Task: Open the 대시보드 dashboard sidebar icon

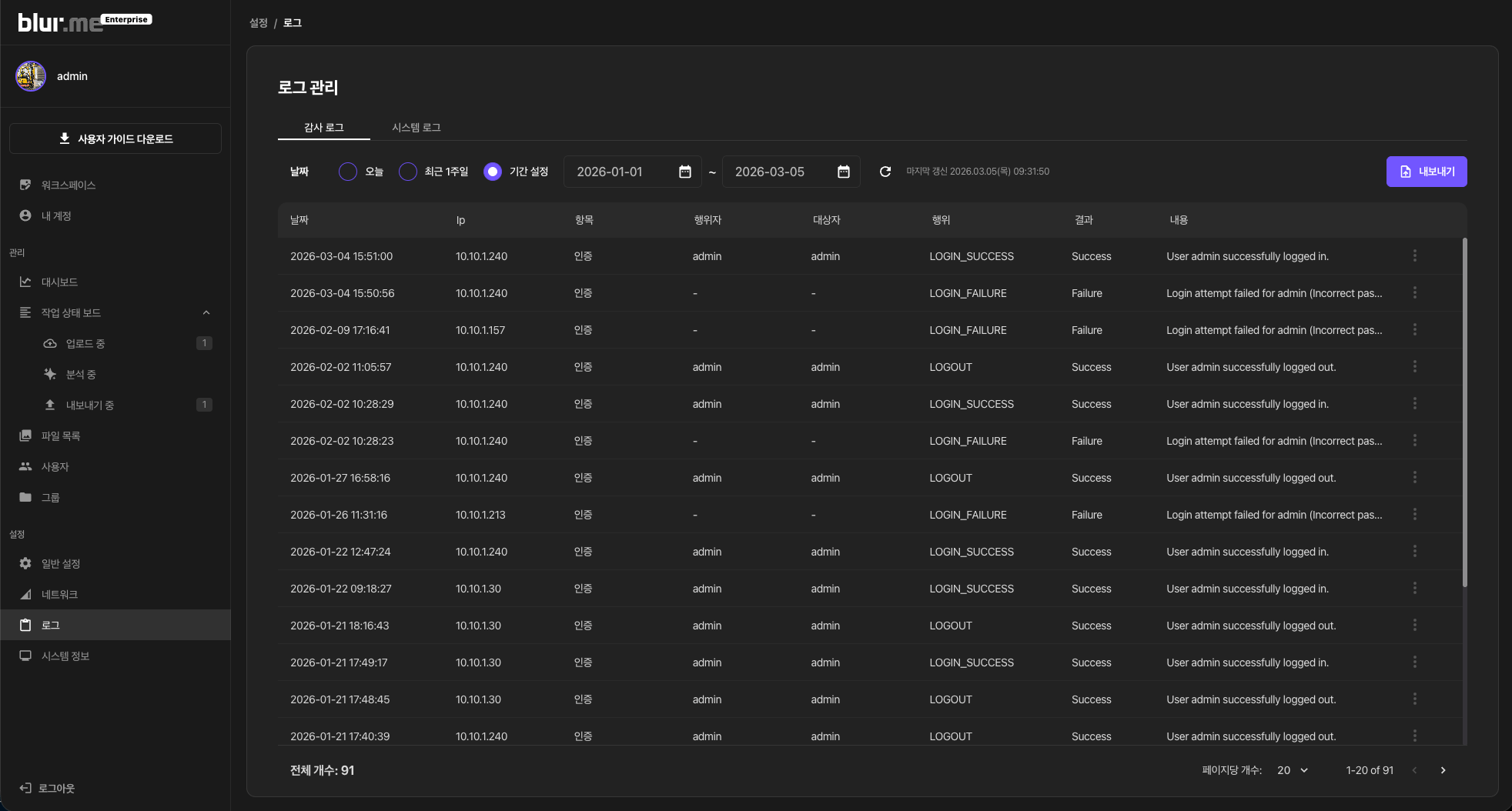Action: (25, 282)
